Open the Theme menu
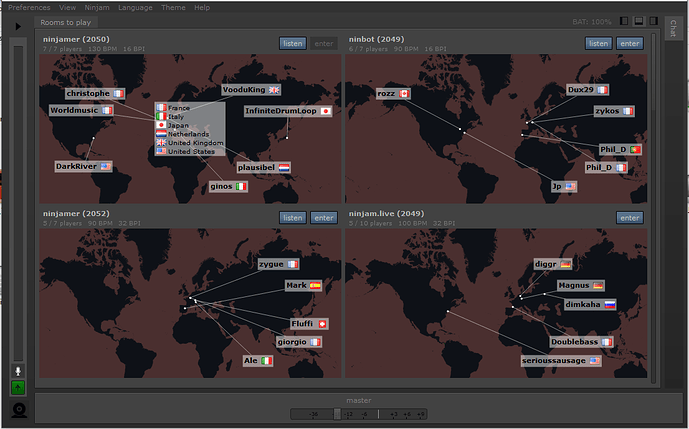Image resolution: width=689 pixels, height=429 pixels. (x=173, y=7)
